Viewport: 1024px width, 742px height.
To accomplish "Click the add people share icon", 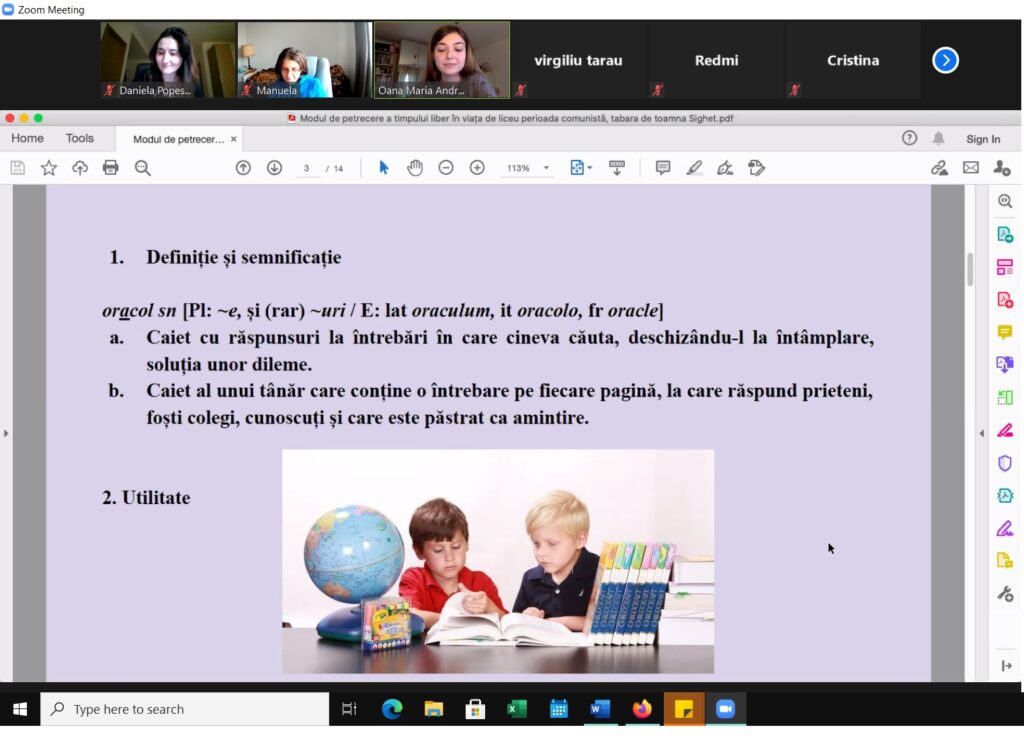I will point(1002,168).
